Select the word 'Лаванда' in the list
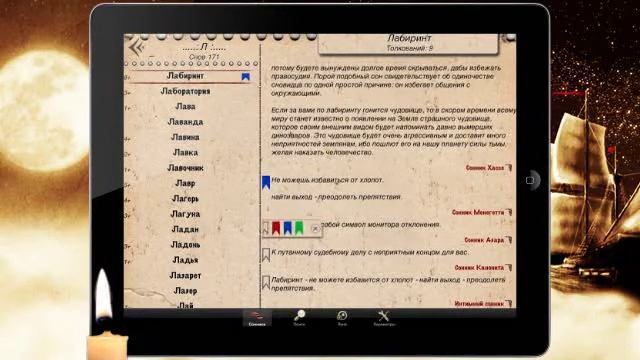This screenshot has height=360, width=640. pos(185,122)
